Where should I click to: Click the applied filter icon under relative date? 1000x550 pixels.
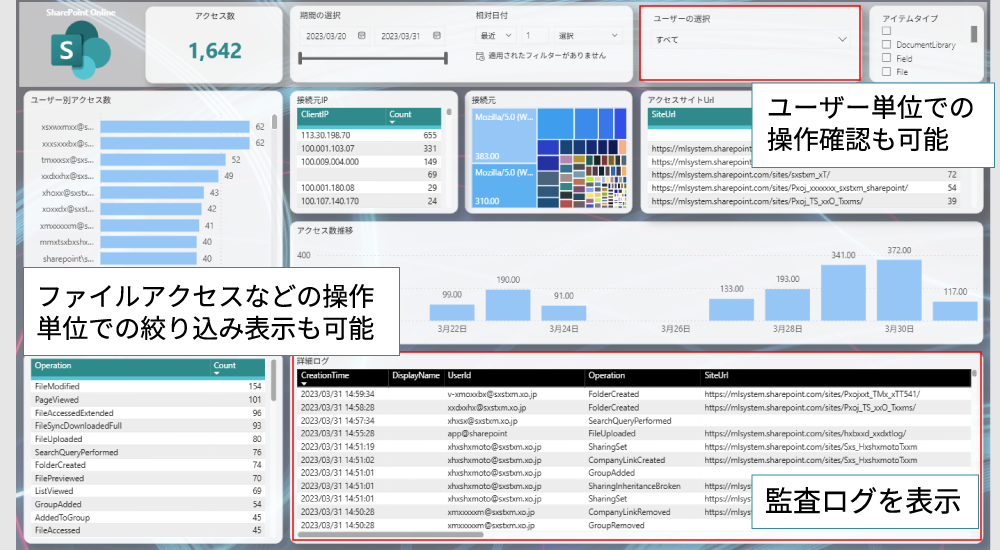pos(480,58)
